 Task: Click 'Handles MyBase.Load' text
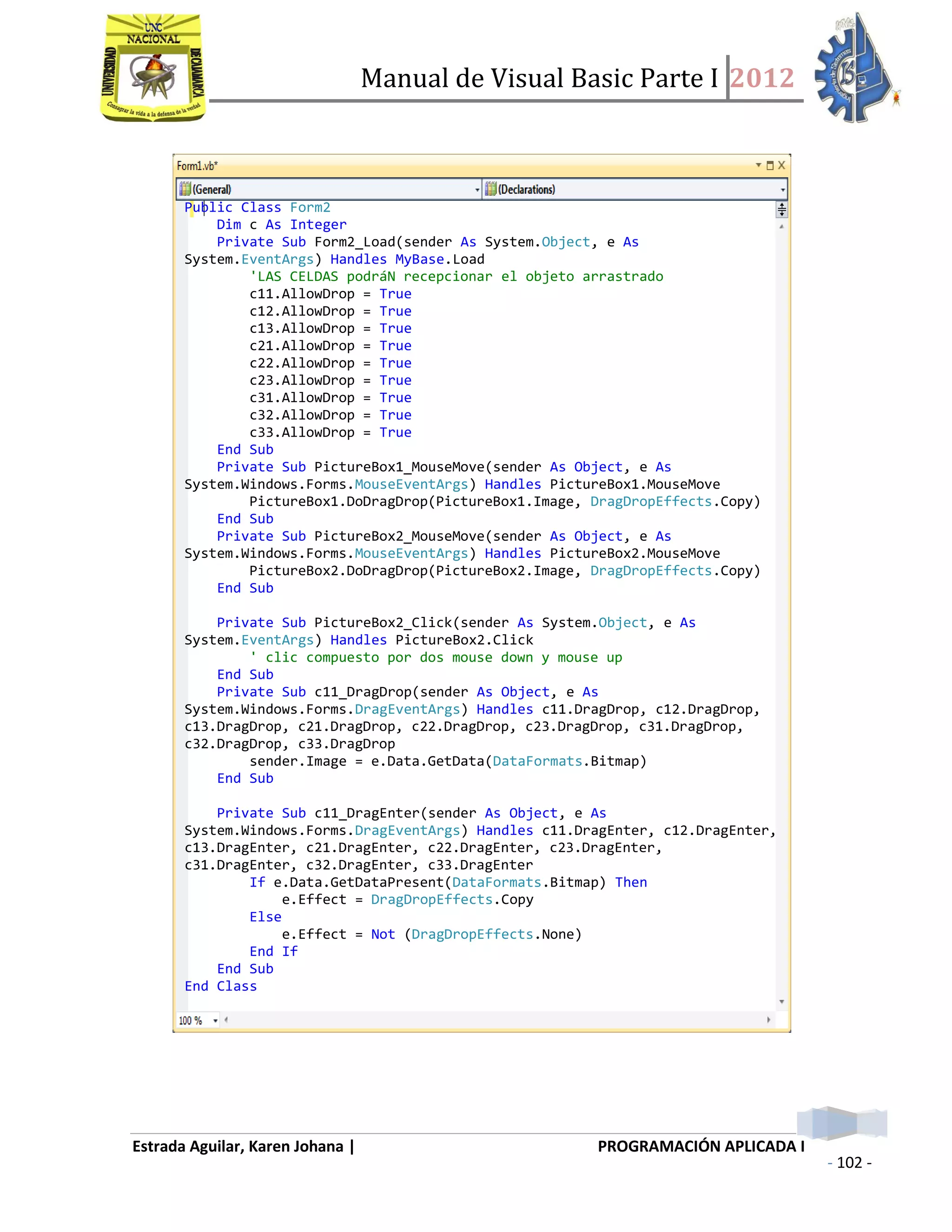pos(407,259)
